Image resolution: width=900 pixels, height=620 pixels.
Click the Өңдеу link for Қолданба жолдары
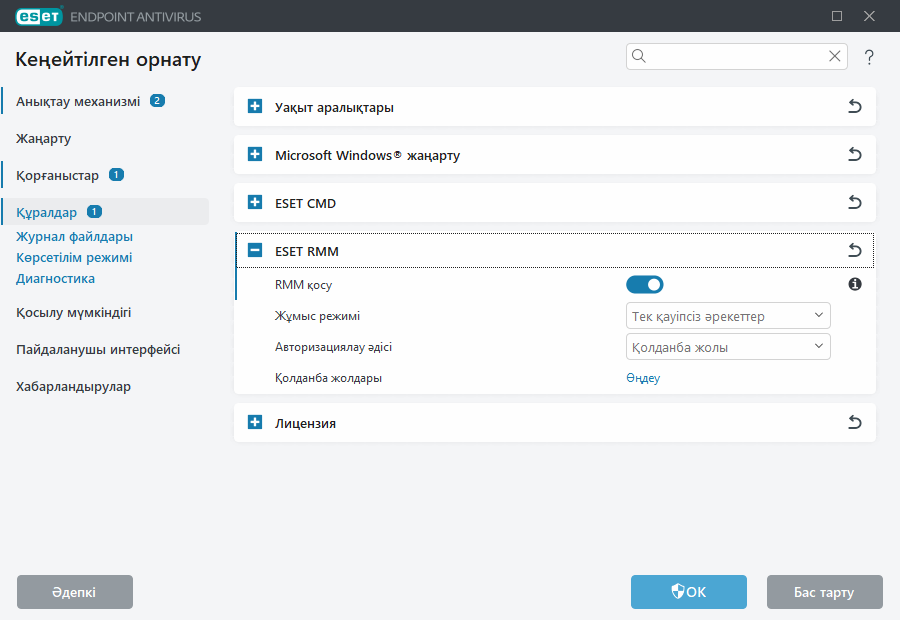click(643, 378)
